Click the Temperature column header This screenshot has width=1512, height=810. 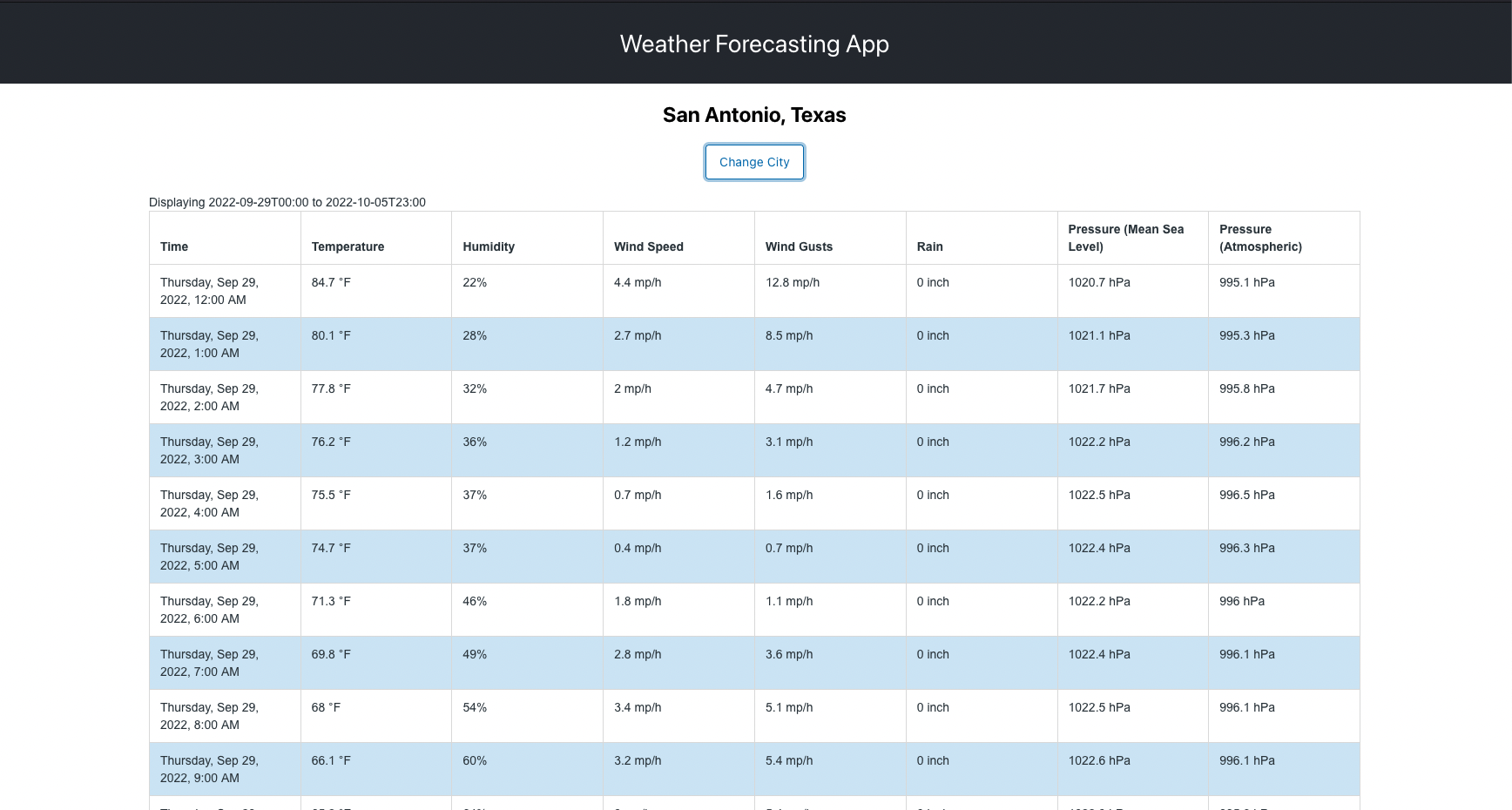[348, 246]
